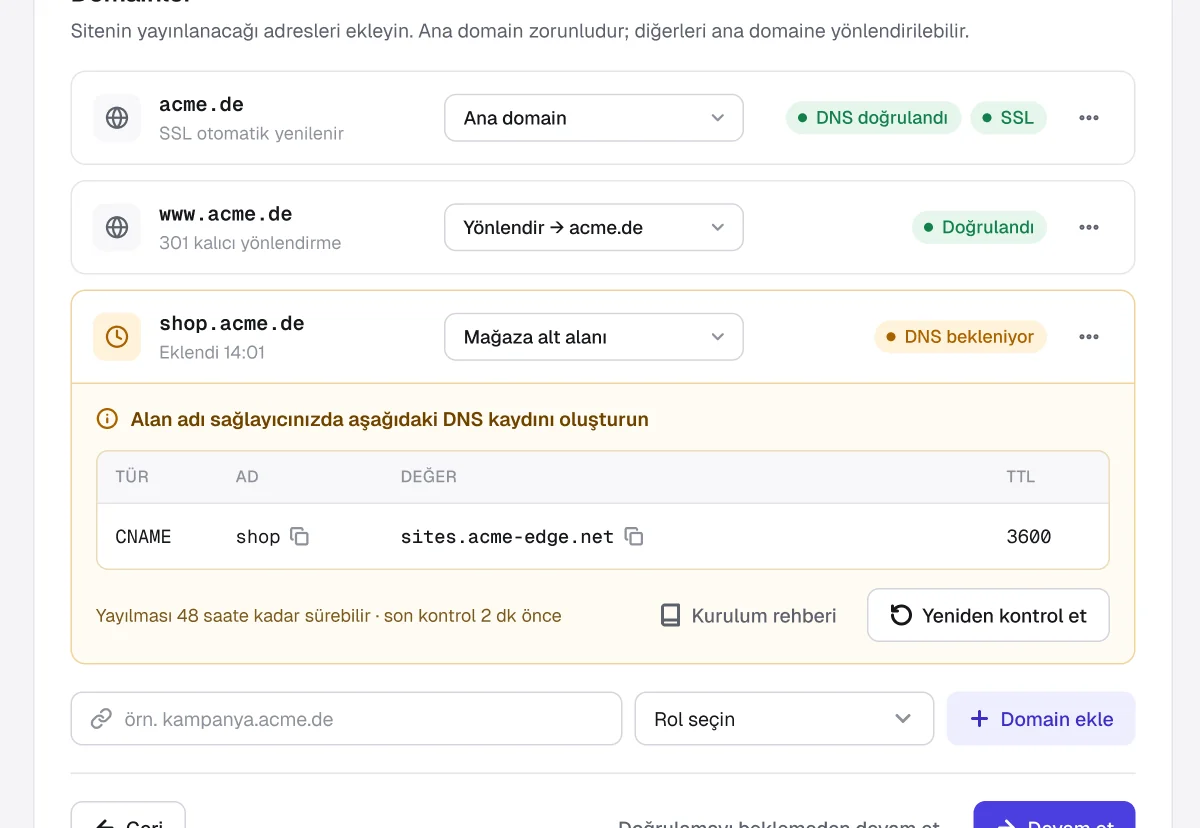Open the Yönlendir → acme.de dropdown
This screenshot has height=828, width=1200.
pyautogui.click(x=594, y=228)
